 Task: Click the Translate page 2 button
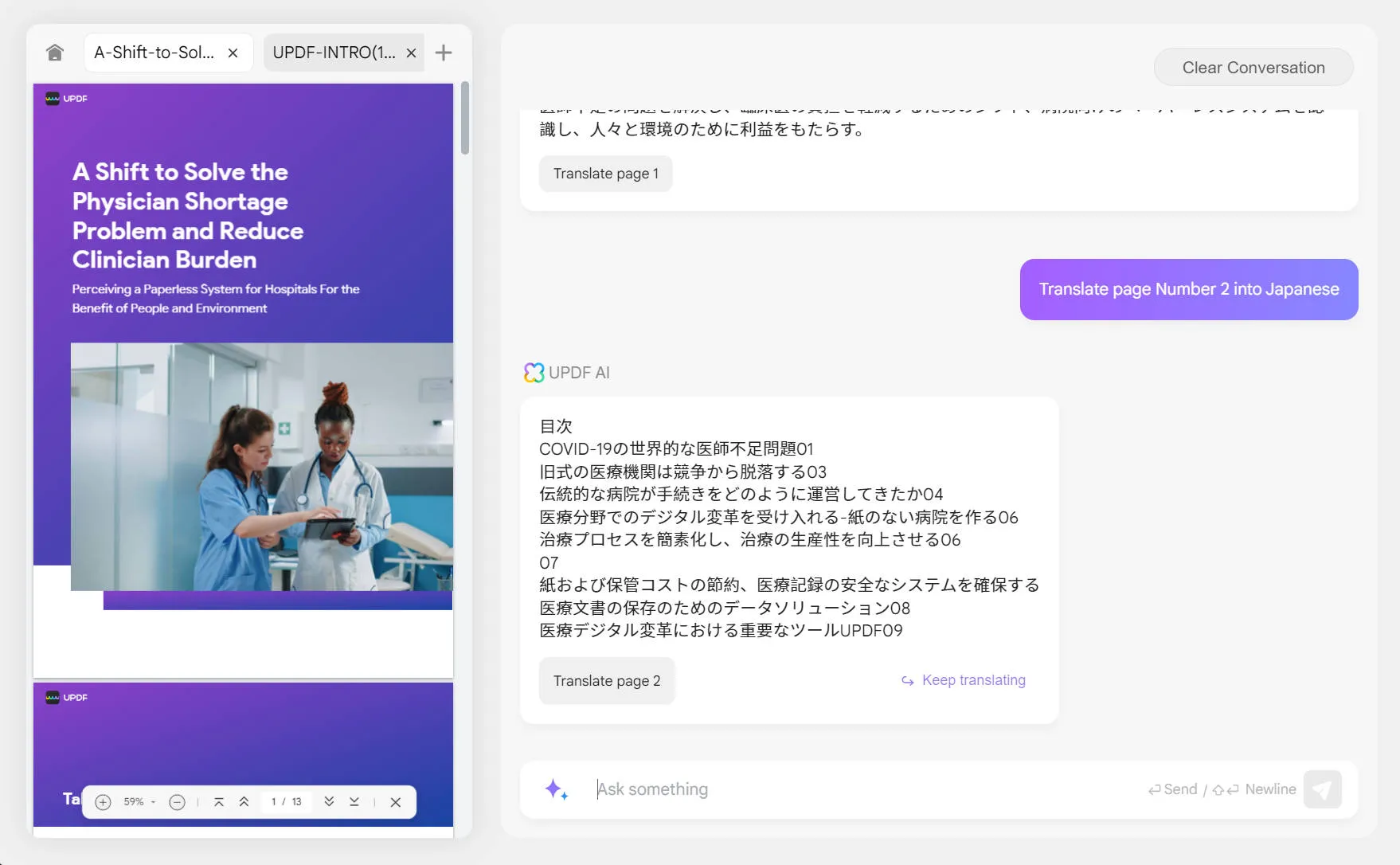pos(607,681)
